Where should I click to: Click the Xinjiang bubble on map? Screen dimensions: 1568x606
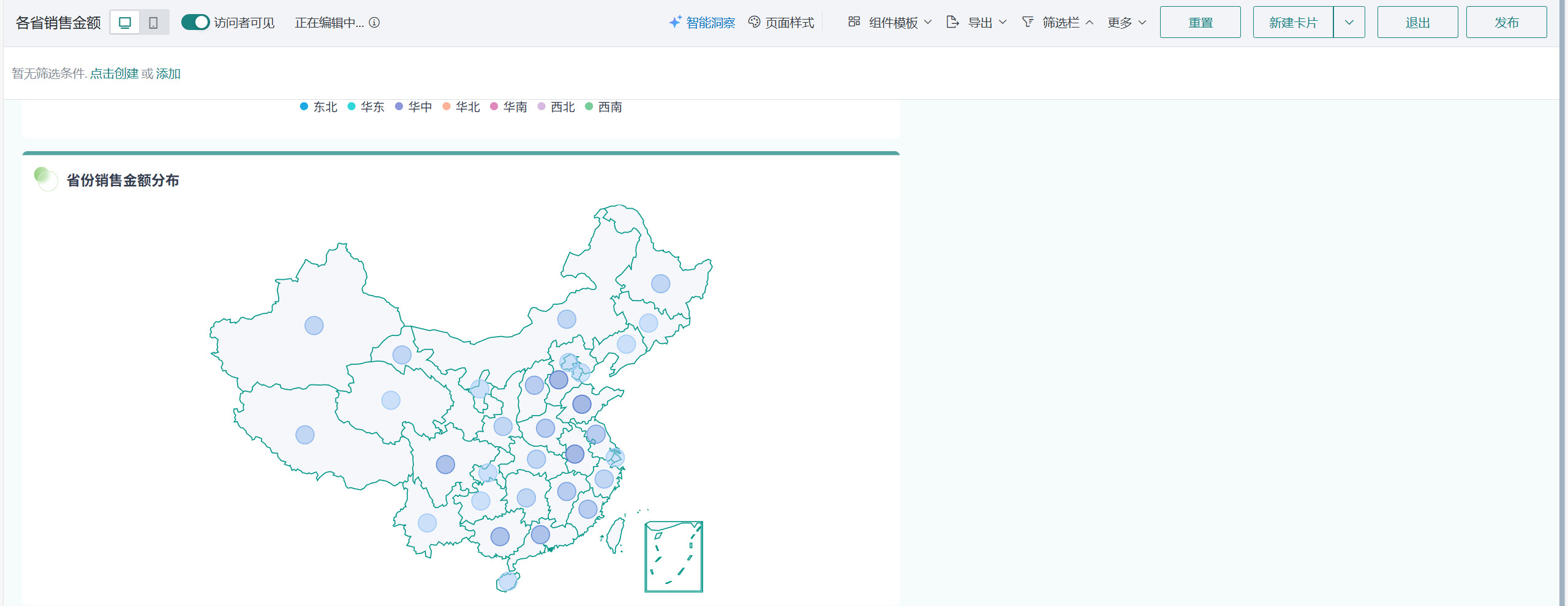(314, 326)
